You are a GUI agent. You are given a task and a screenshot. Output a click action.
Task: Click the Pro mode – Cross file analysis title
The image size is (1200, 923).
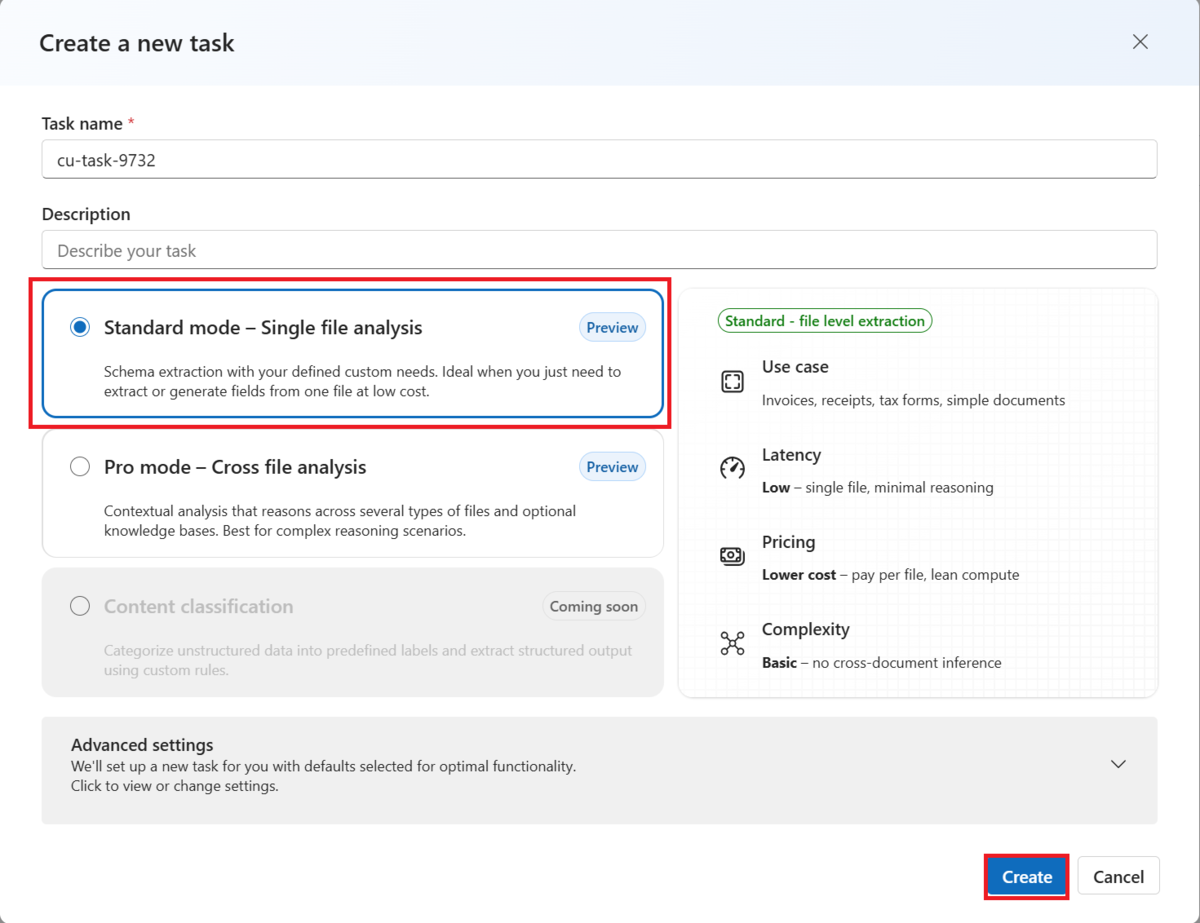235,467
